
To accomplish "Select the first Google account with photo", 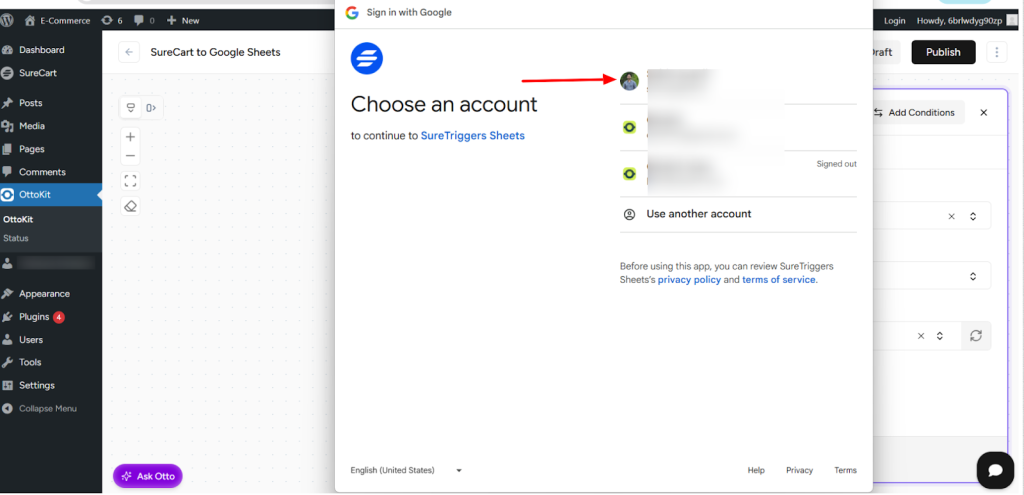I will pyautogui.click(x=680, y=81).
